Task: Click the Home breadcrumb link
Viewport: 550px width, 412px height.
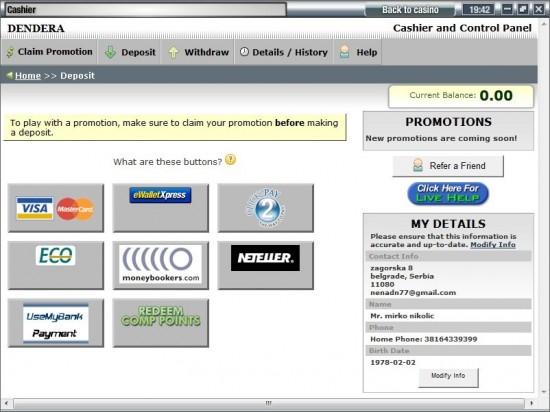Action: (28, 76)
